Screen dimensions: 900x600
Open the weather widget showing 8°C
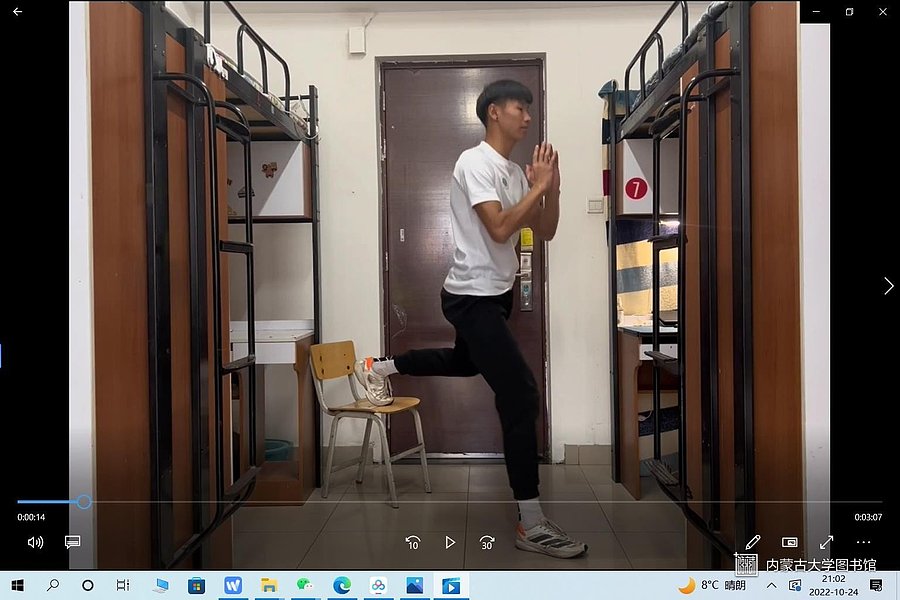coord(712,585)
